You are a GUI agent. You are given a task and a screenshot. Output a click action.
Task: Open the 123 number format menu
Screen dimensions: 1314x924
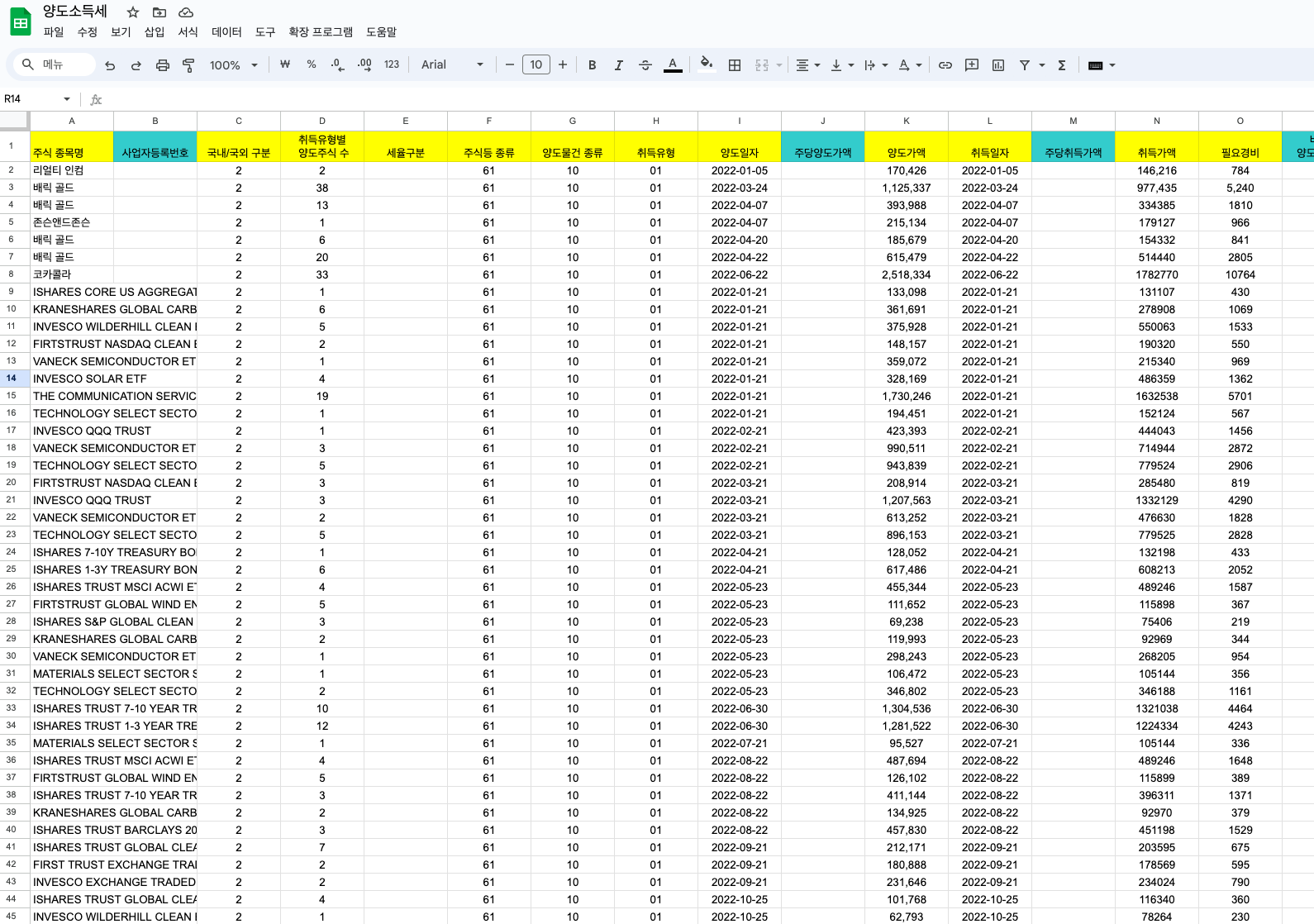(x=392, y=64)
